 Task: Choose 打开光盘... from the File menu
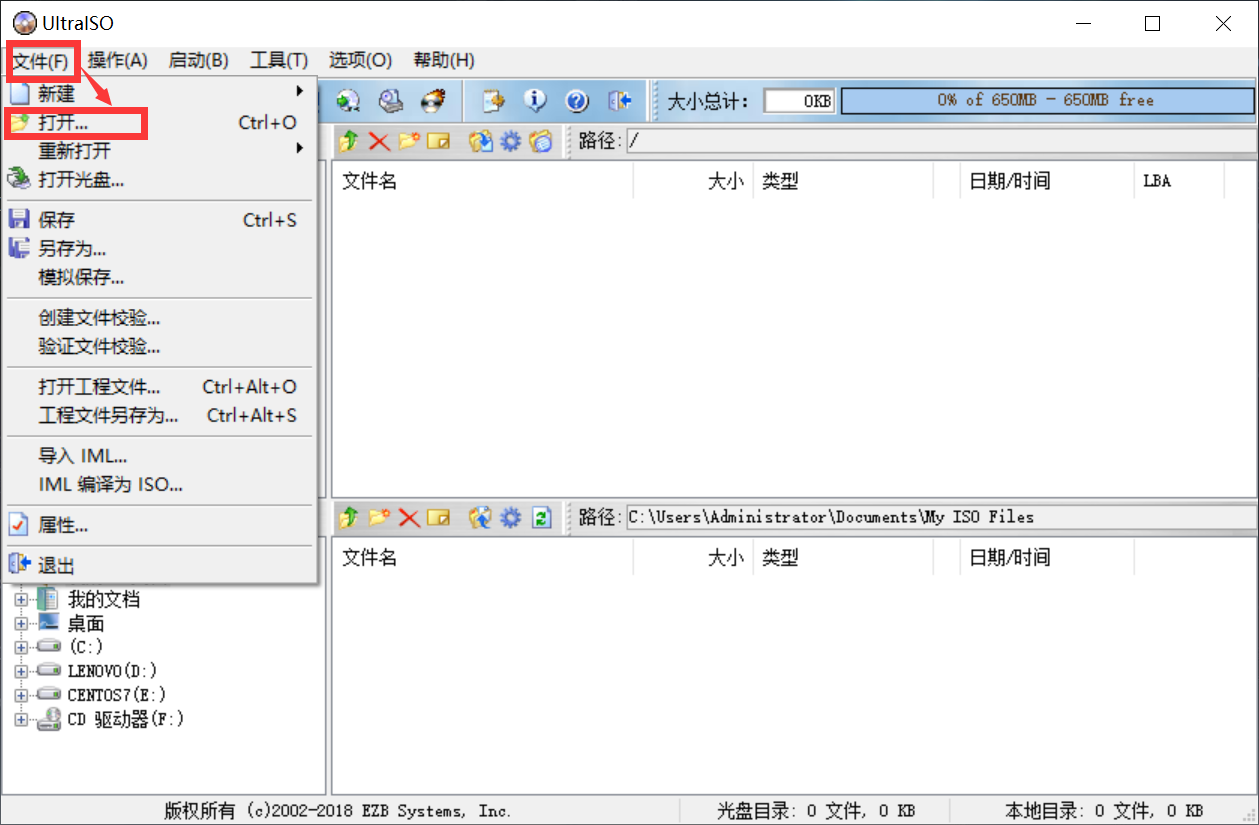pyautogui.click(x=160, y=180)
